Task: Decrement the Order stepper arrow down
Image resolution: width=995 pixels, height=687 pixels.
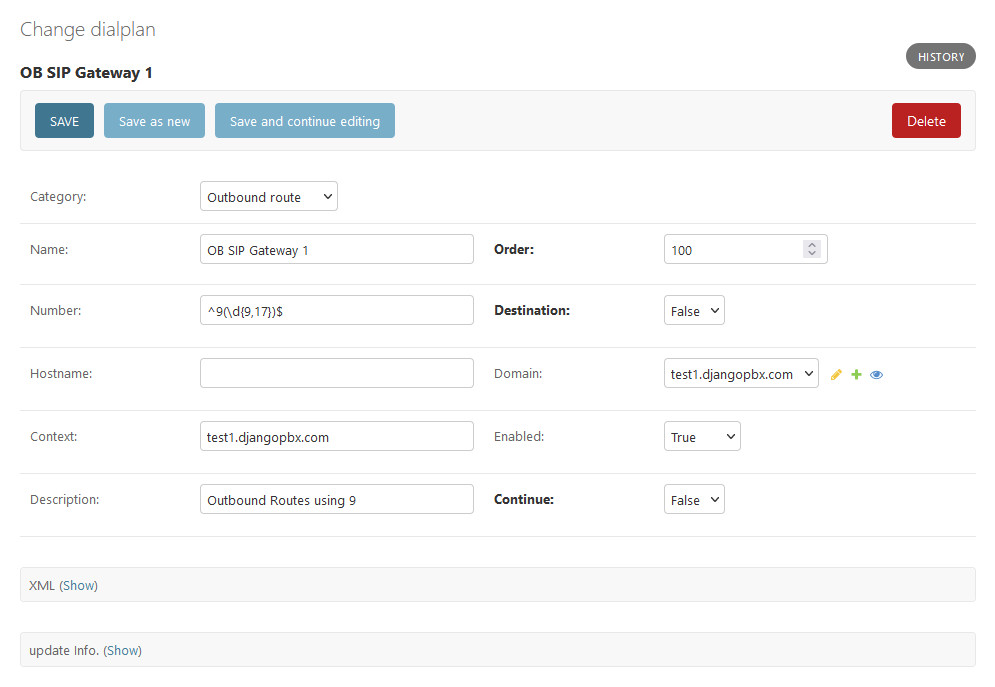Action: coord(812,254)
